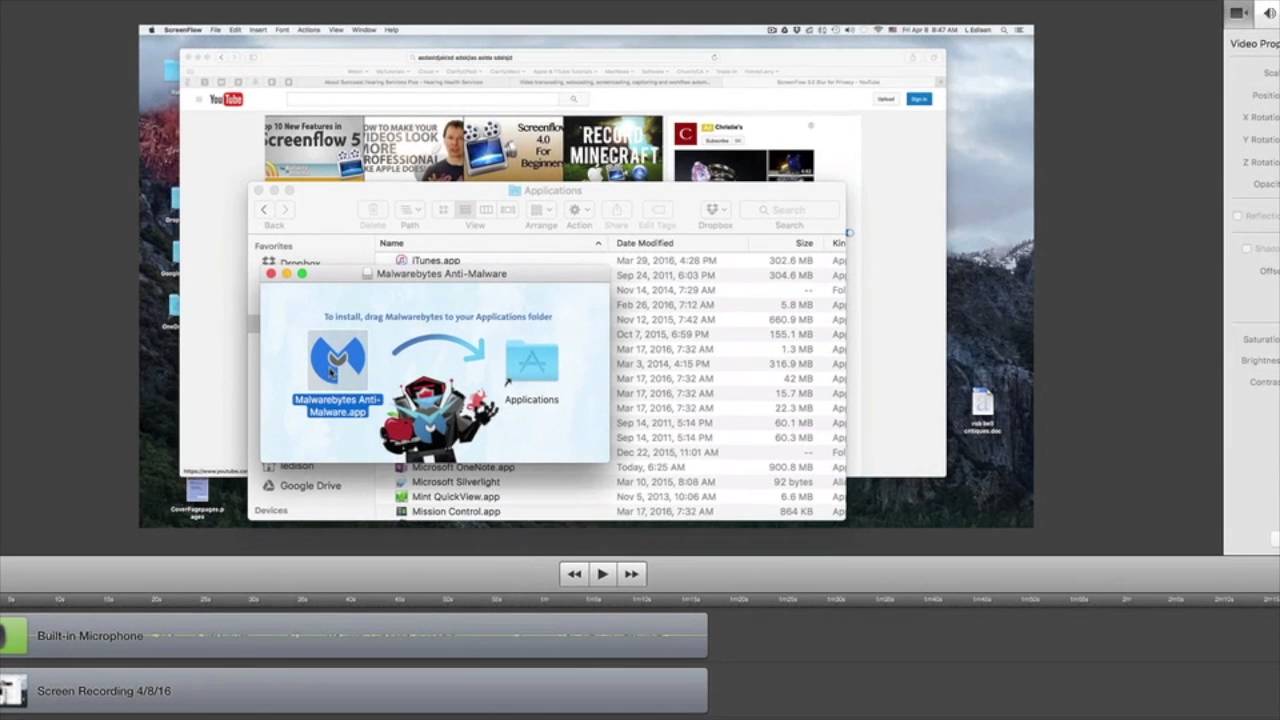Viewport: 1280px width, 720px height.
Task: Switch Finder to list view
Action: (465, 210)
